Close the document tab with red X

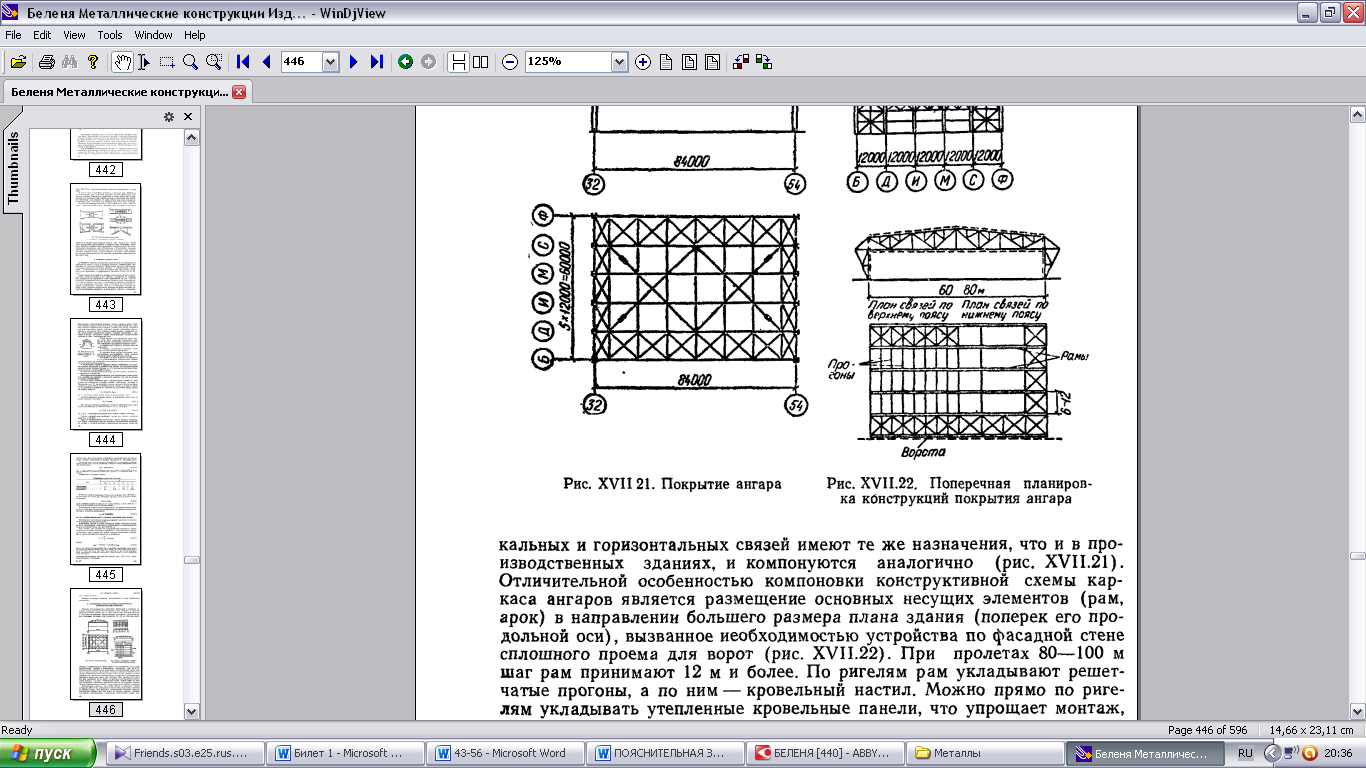(239, 92)
